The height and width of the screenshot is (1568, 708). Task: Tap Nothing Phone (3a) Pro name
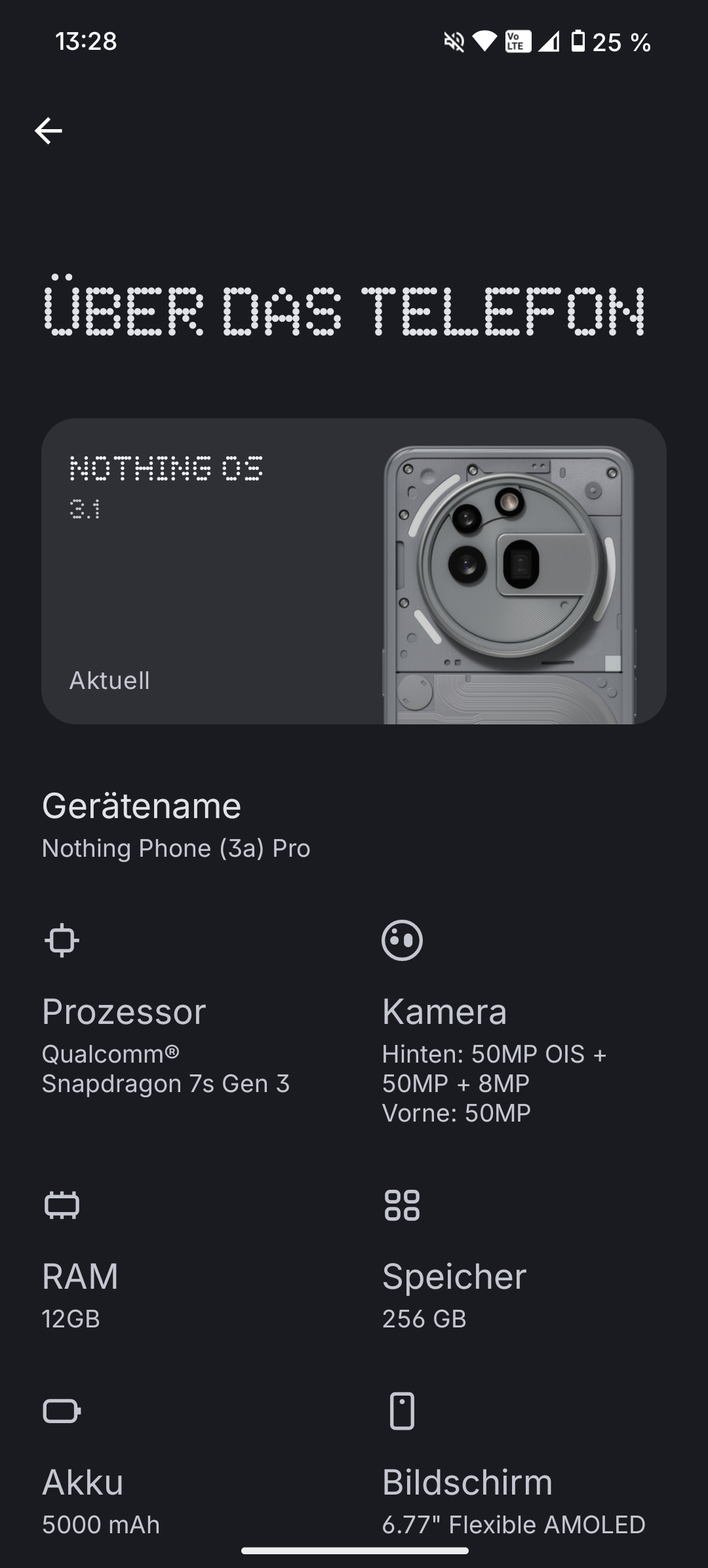point(176,848)
